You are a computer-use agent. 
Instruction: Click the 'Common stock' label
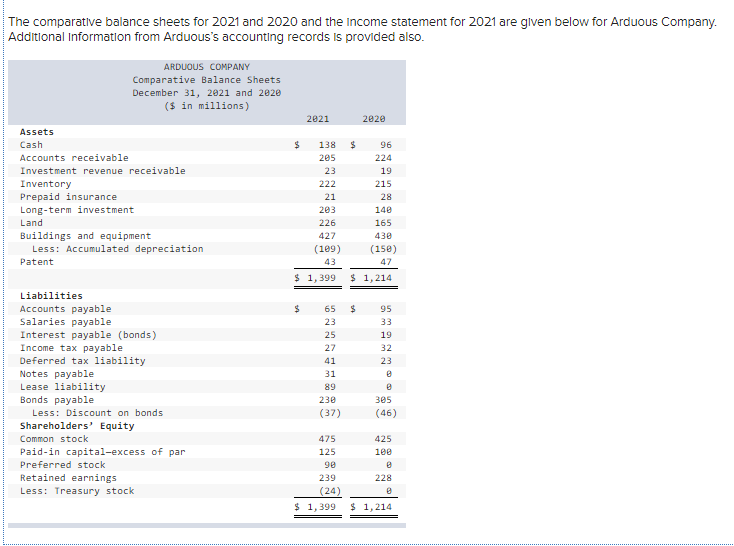pos(54,439)
